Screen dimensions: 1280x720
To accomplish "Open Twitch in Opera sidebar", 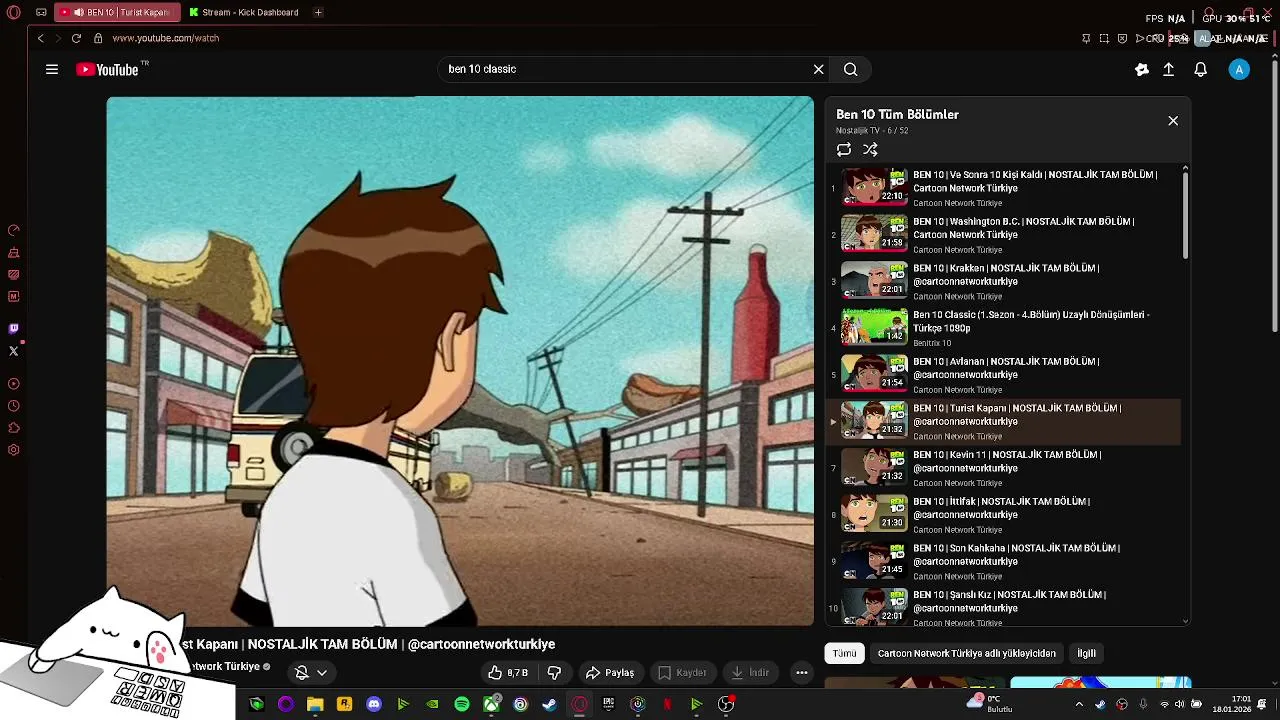I will point(14,328).
